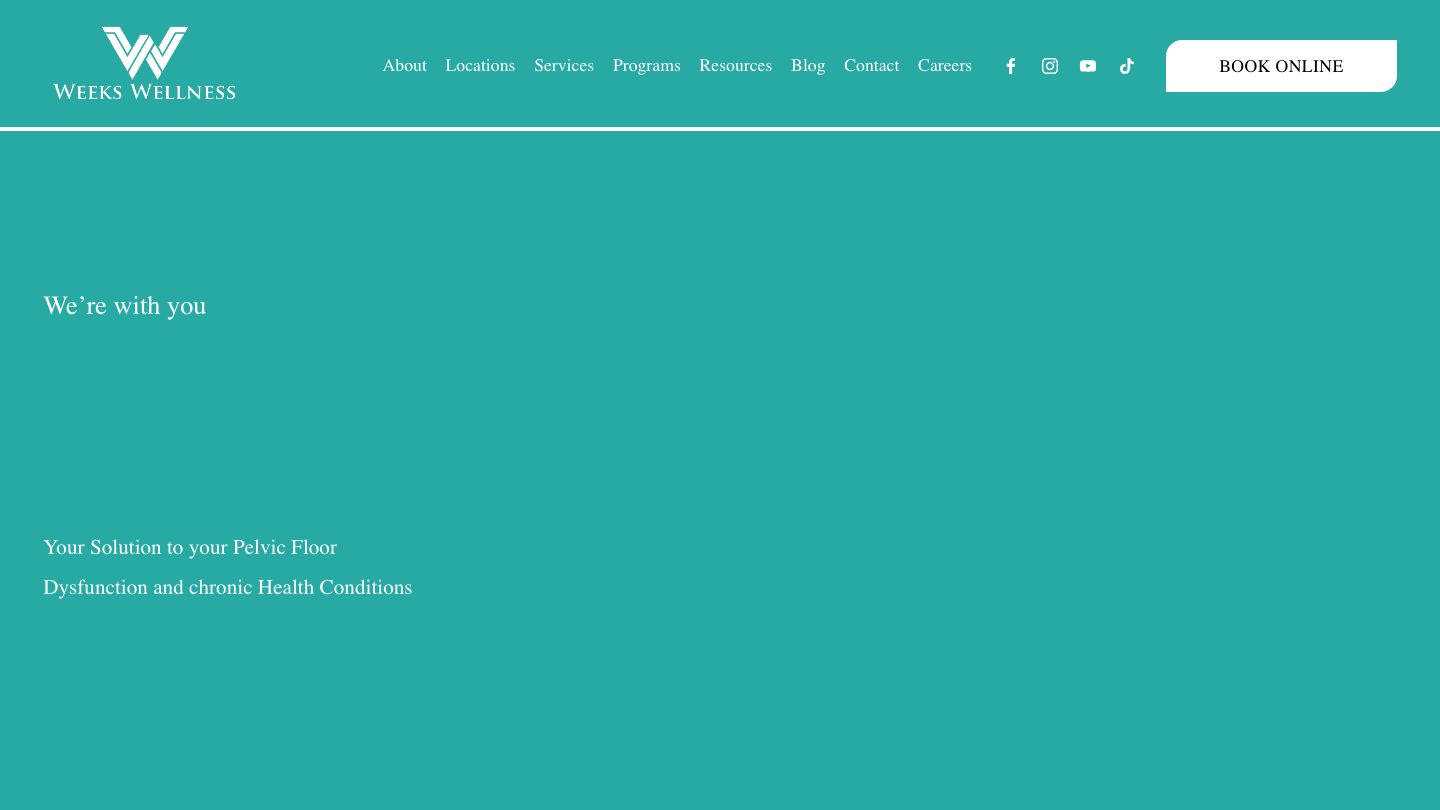Viewport: 1440px width, 810px height.
Task: Expand the Resources navigation menu
Action: [x=735, y=66]
